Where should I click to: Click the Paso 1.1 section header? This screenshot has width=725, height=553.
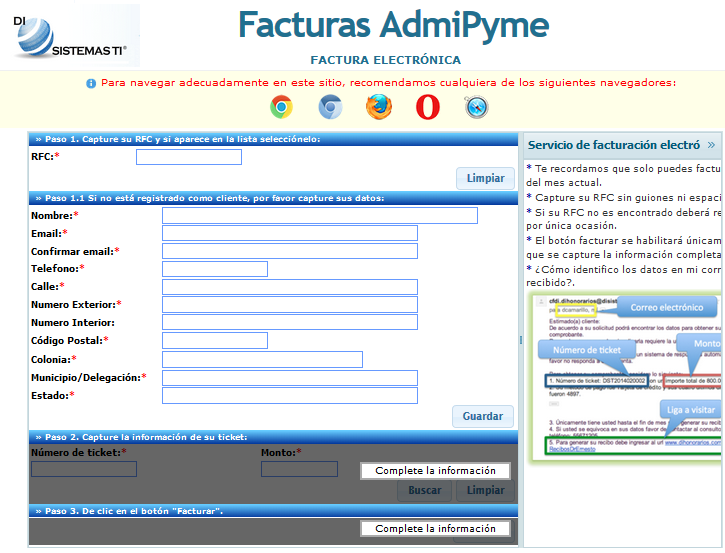(273, 198)
